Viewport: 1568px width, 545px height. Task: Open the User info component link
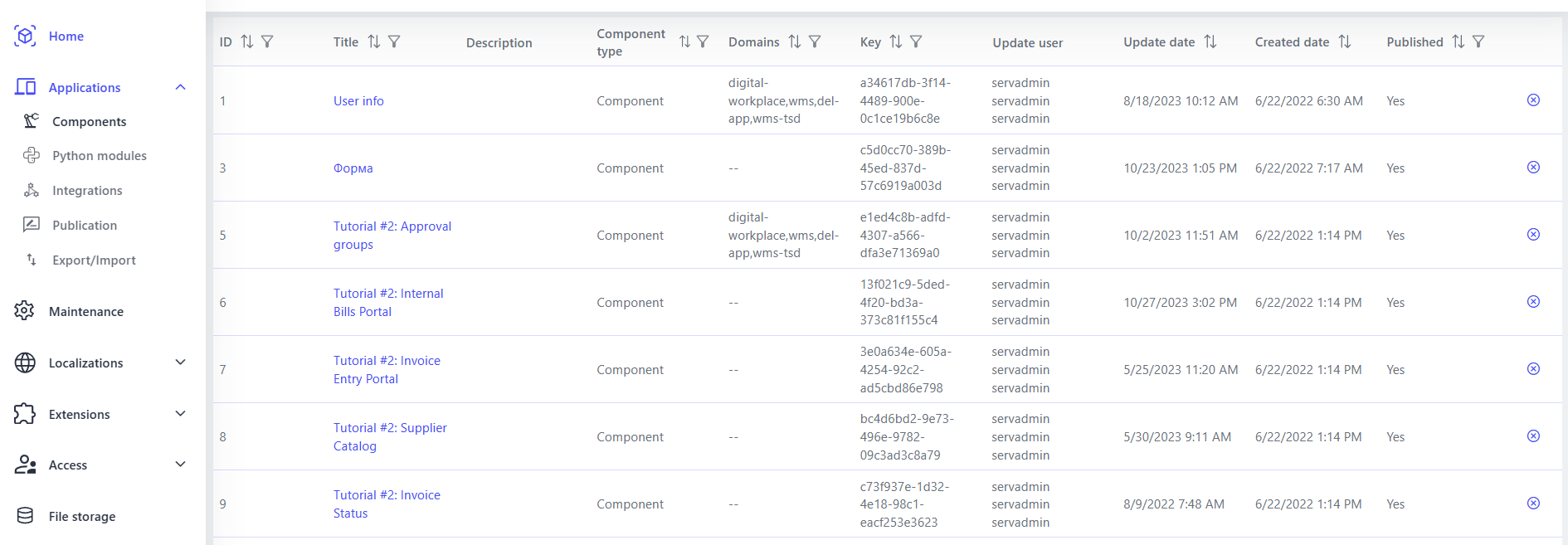[358, 101]
